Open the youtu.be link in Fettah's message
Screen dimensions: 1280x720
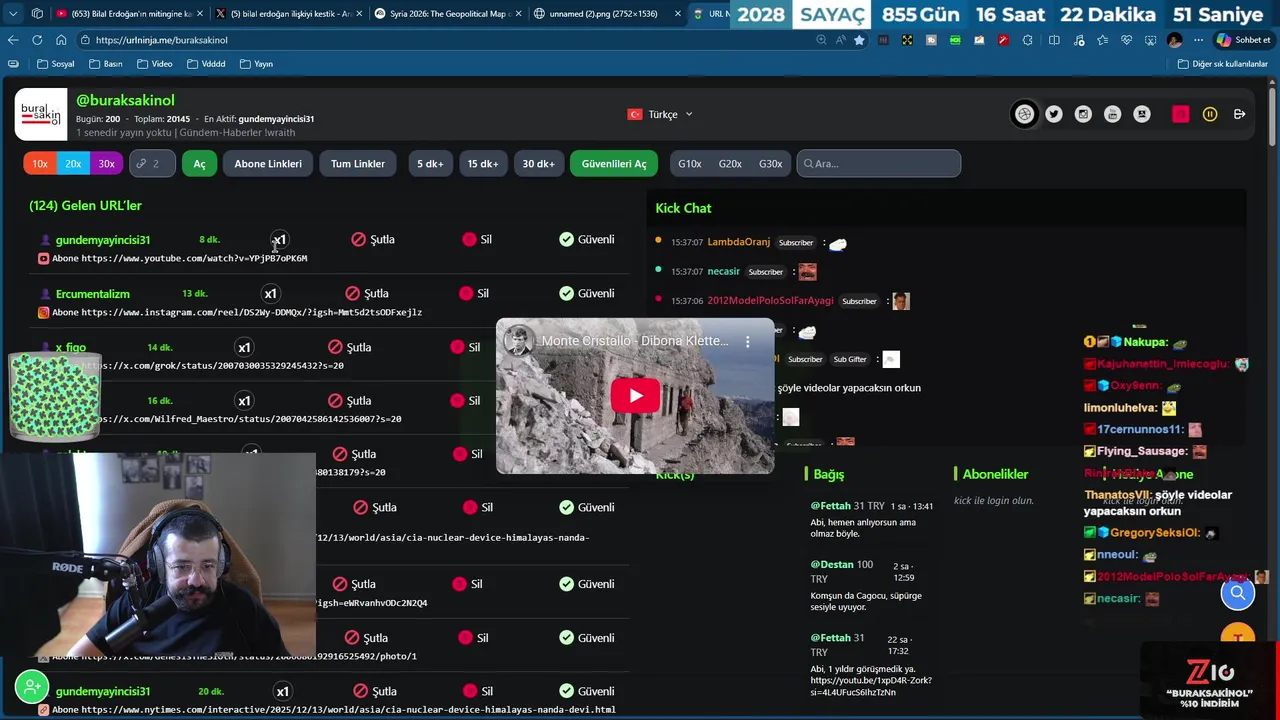point(871,686)
